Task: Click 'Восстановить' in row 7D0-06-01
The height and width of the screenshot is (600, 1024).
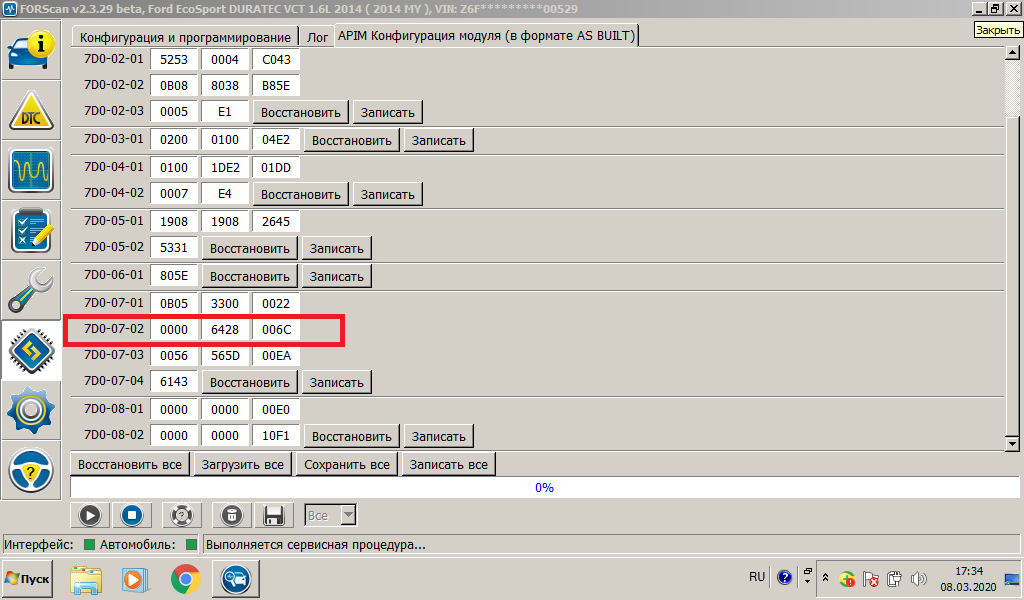Action: click(x=249, y=277)
